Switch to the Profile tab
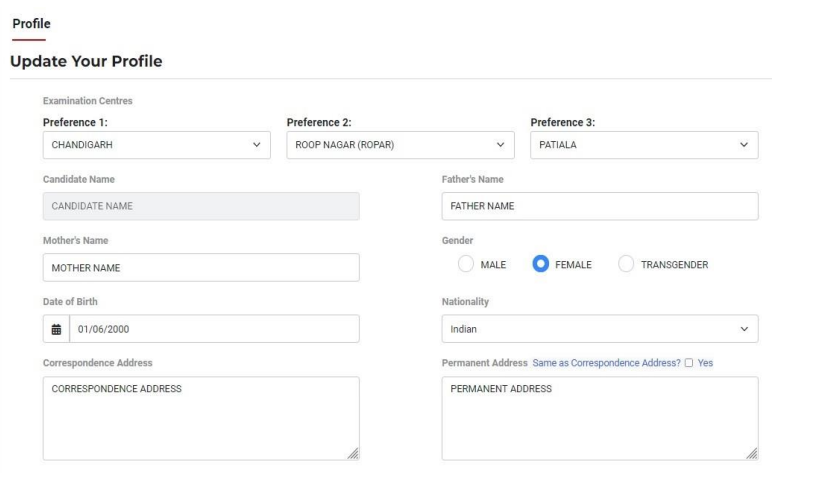Screen dimensions: 833x493 coord(31,24)
